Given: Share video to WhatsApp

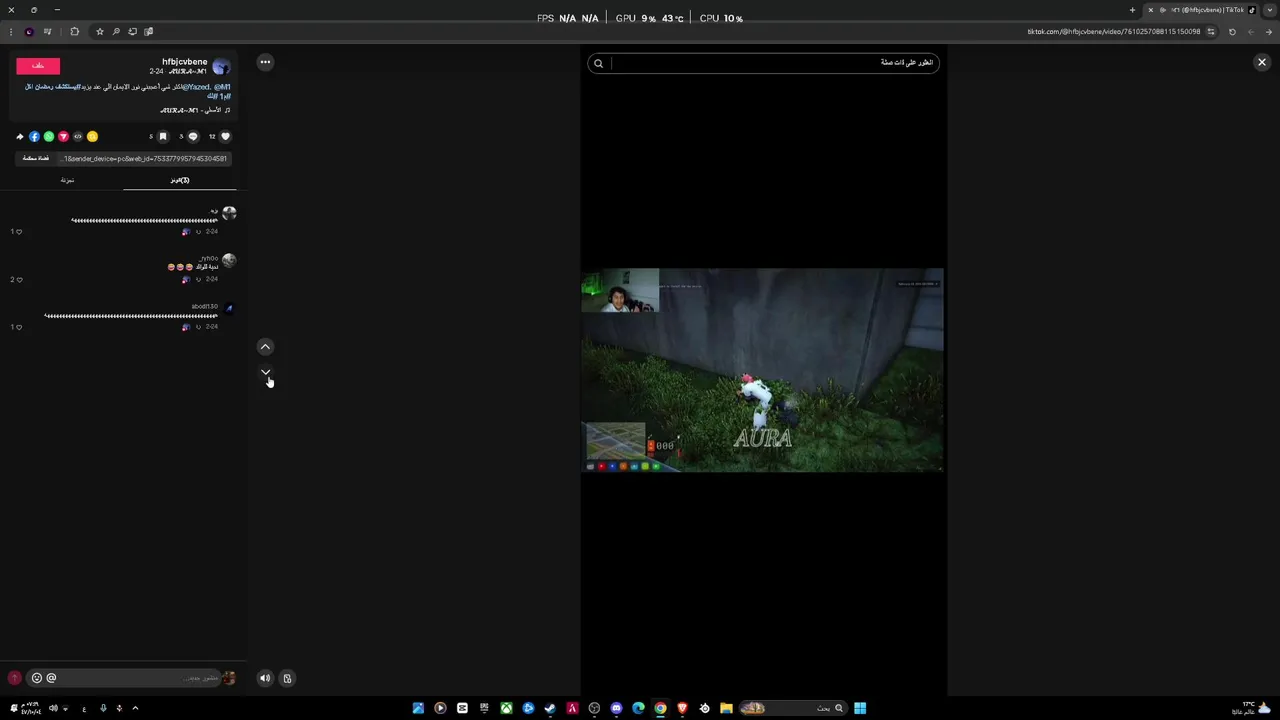Looking at the screenshot, I should [49, 136].
